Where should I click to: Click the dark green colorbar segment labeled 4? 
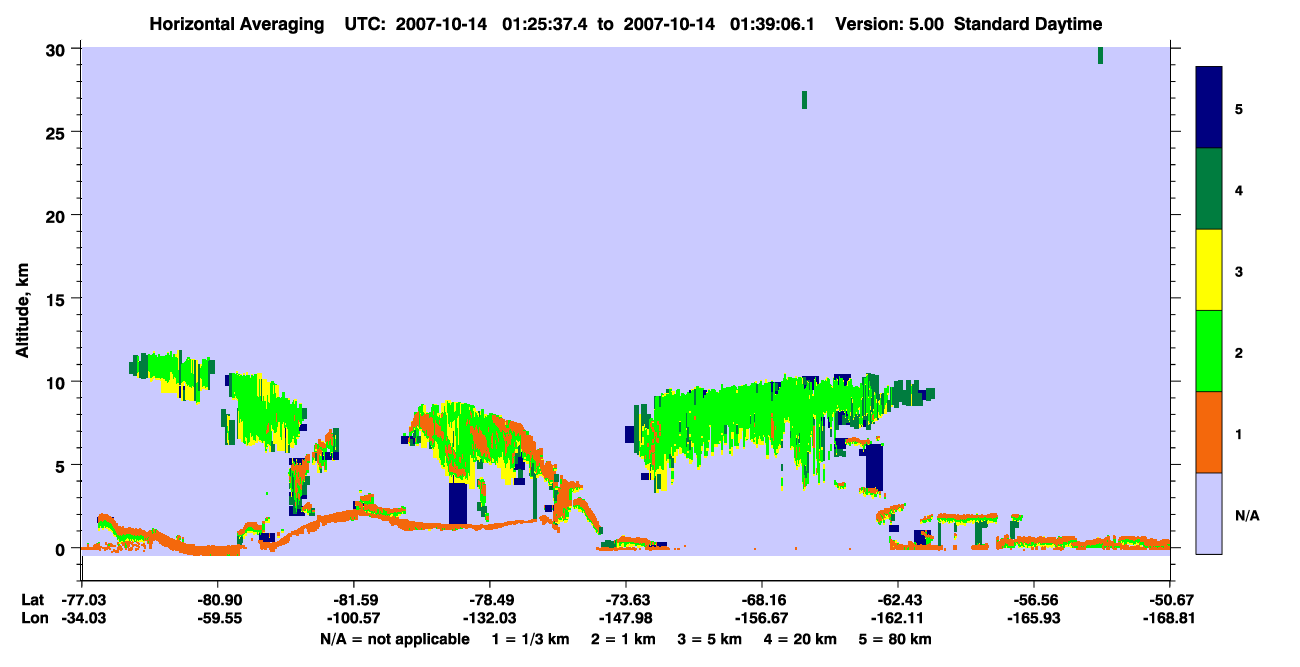click(1209, 189)
